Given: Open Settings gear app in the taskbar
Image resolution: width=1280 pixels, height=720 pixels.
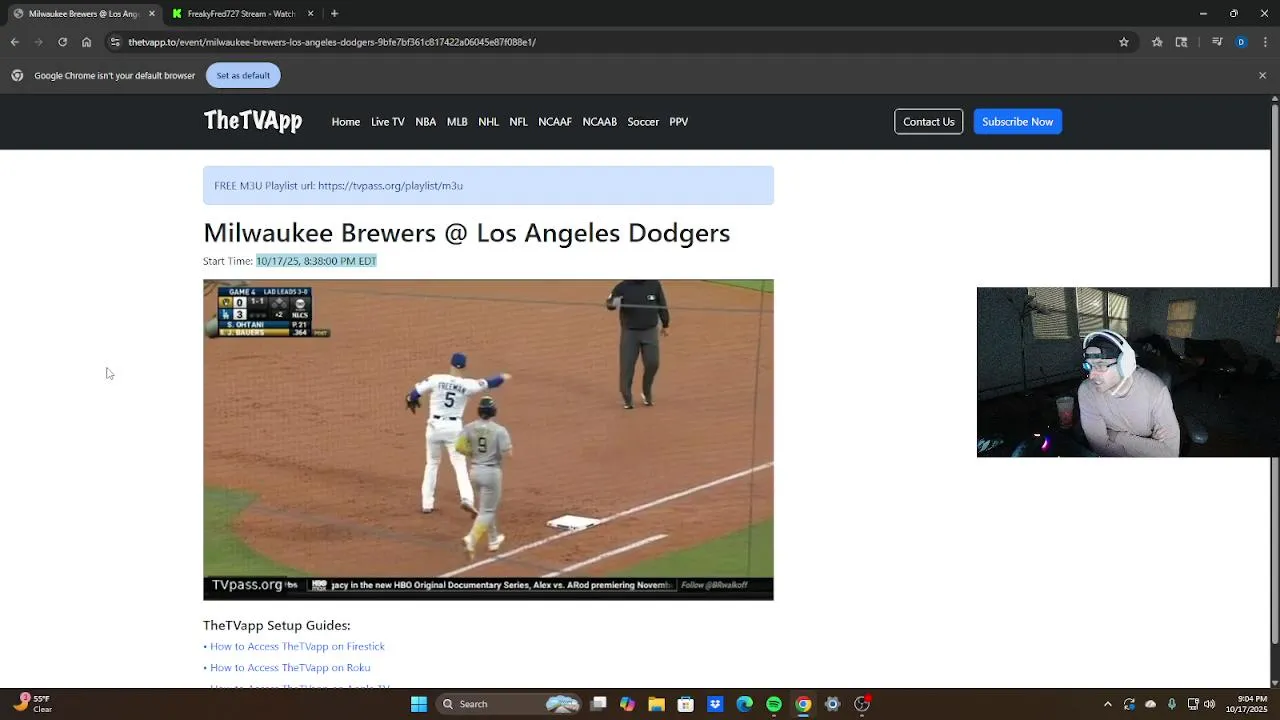Looking at the screenshot, I should point(832,704).
